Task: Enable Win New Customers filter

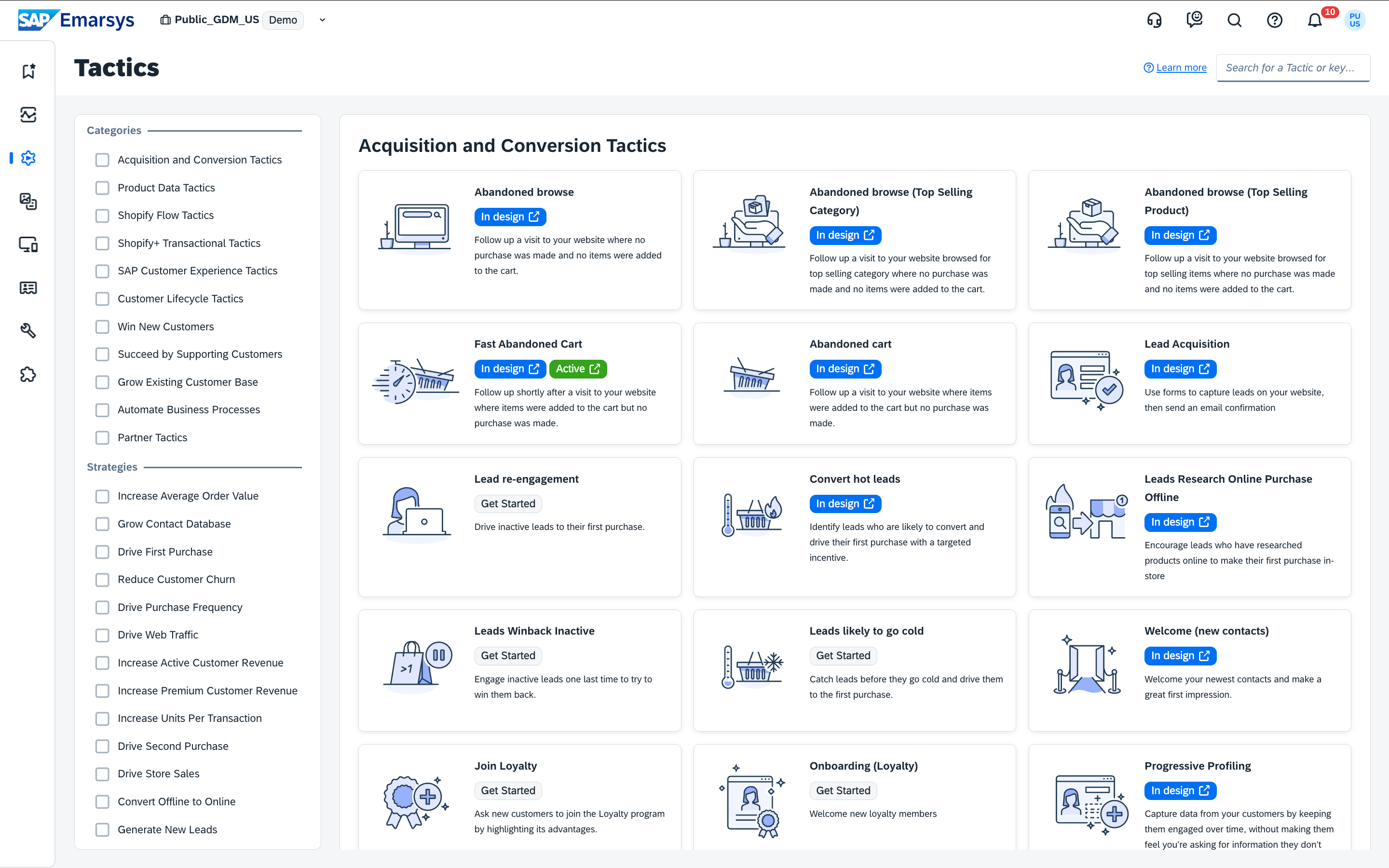Action: point(102,326)
